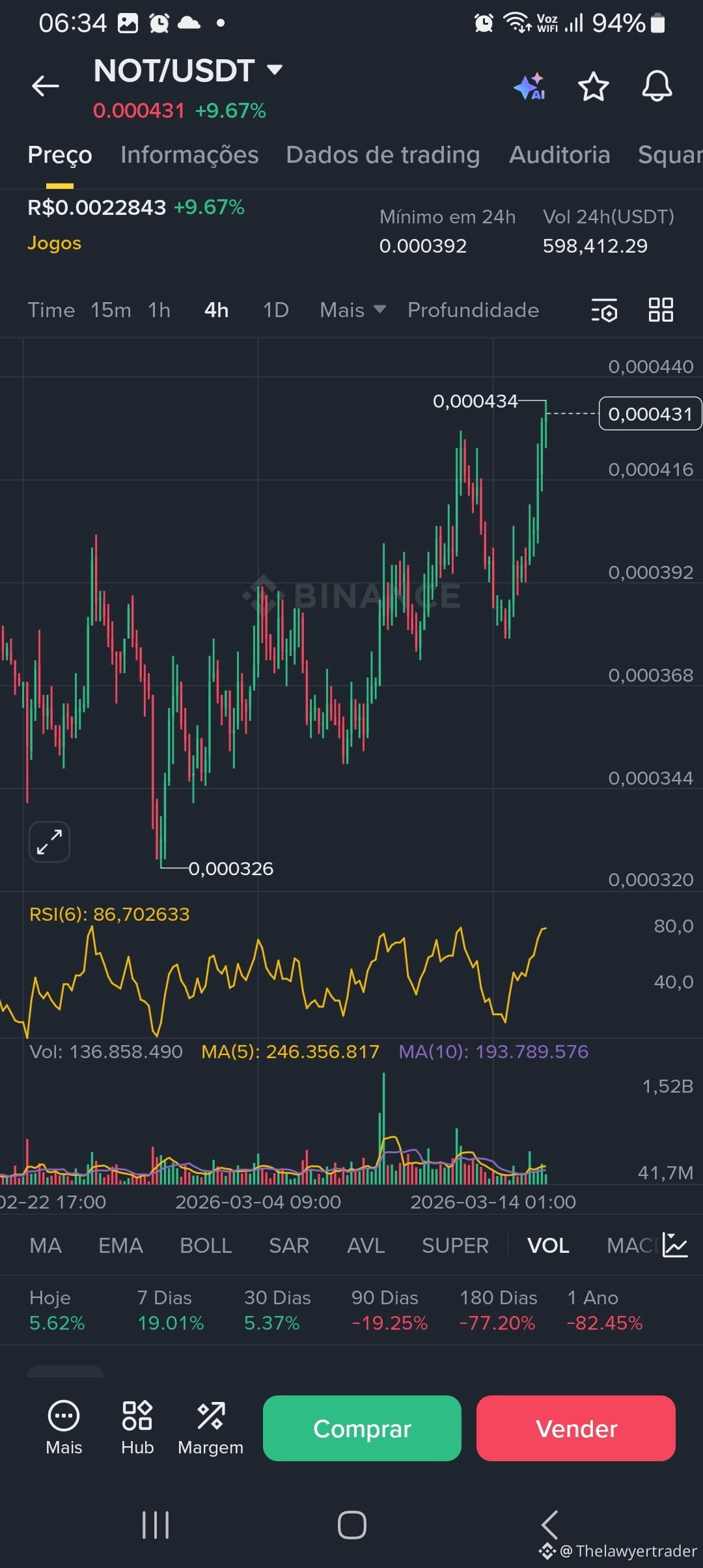This screenshot has width=703, height=1568.
Task: Open the NOT/USDT pair selector dropdown
Action: tap(188, 70)
